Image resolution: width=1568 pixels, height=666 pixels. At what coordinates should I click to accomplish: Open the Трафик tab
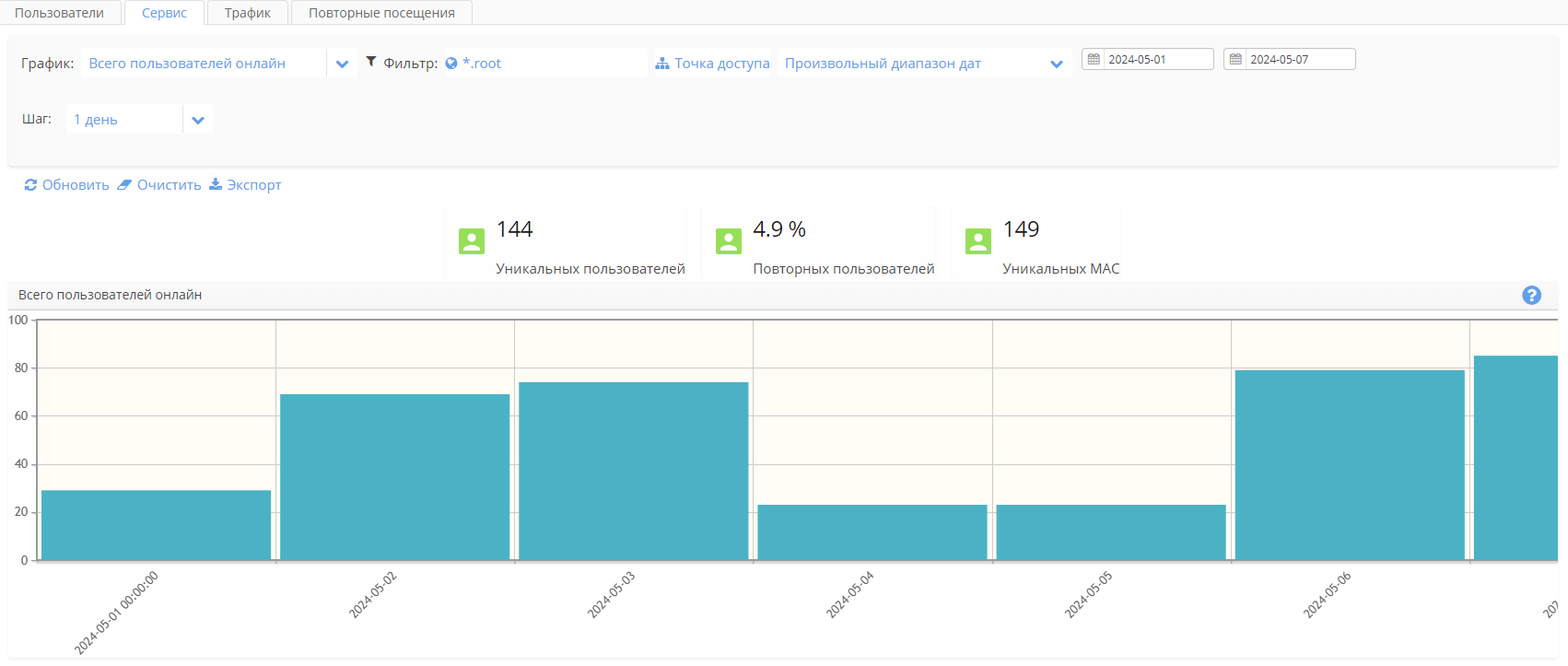pos(248,13)
